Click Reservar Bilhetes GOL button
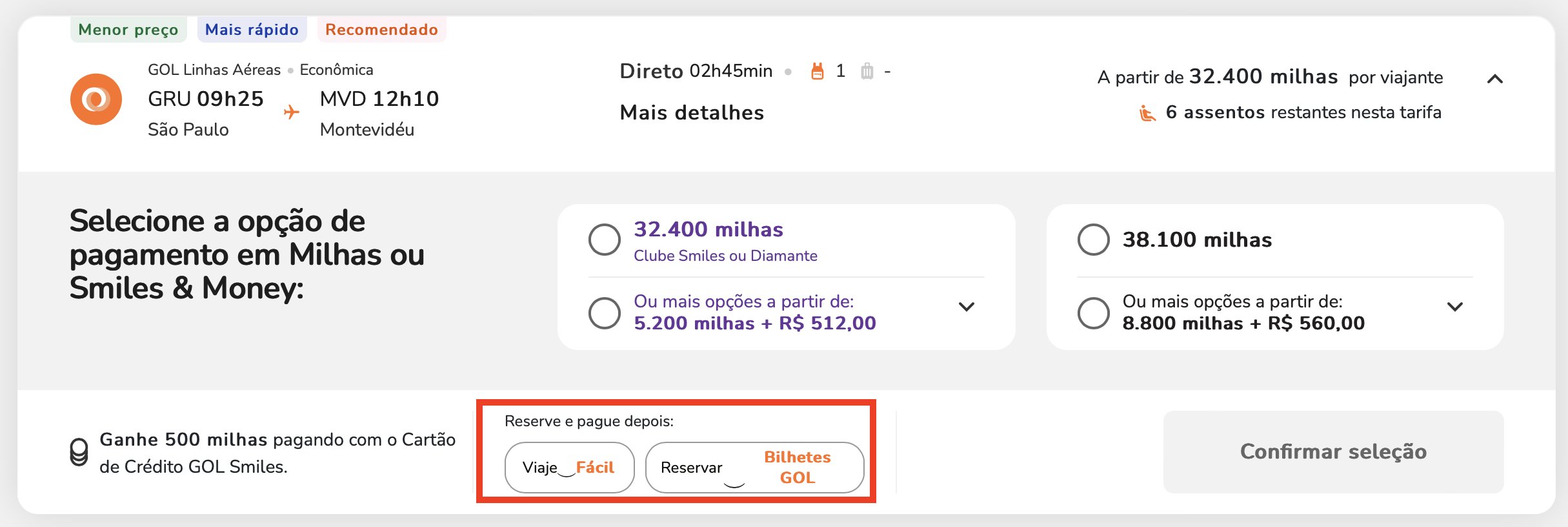 tap(754, 468)
